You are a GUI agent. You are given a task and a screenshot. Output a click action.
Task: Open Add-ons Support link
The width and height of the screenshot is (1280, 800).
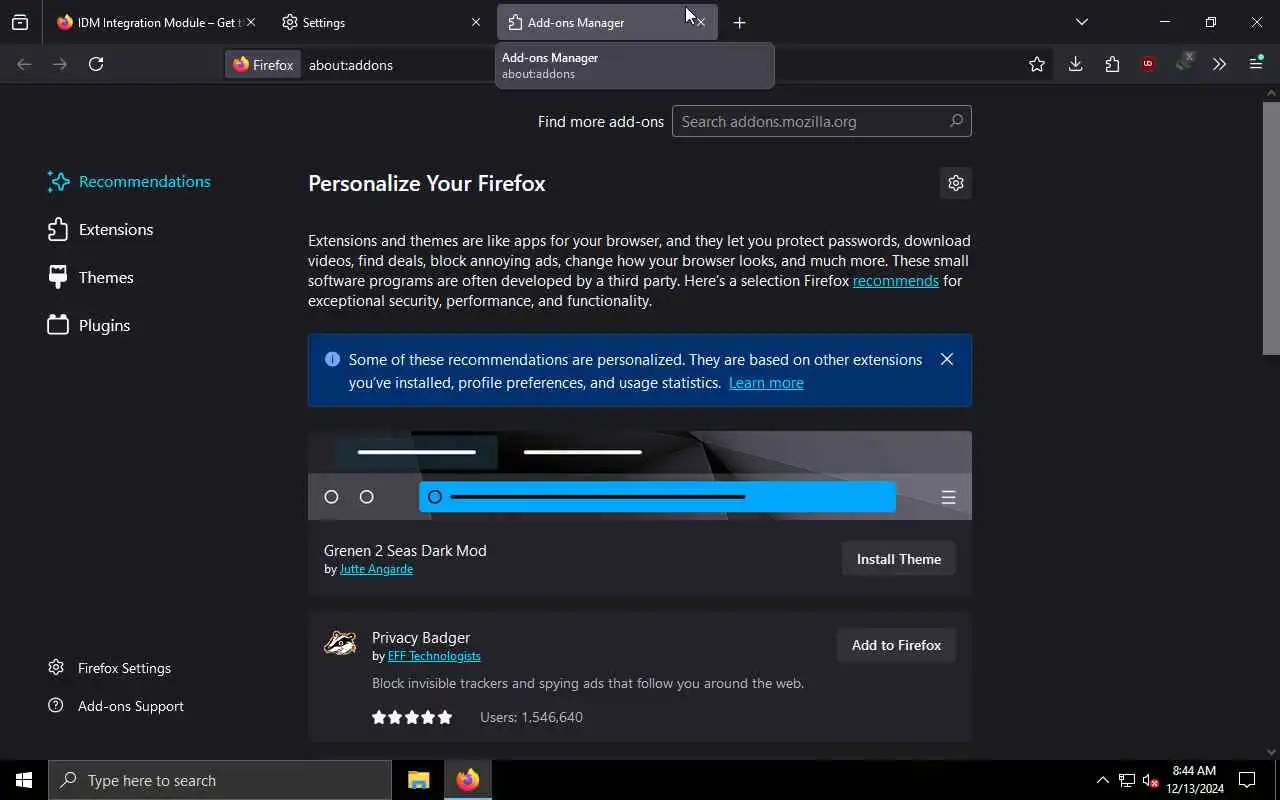(x=116, y=706)
